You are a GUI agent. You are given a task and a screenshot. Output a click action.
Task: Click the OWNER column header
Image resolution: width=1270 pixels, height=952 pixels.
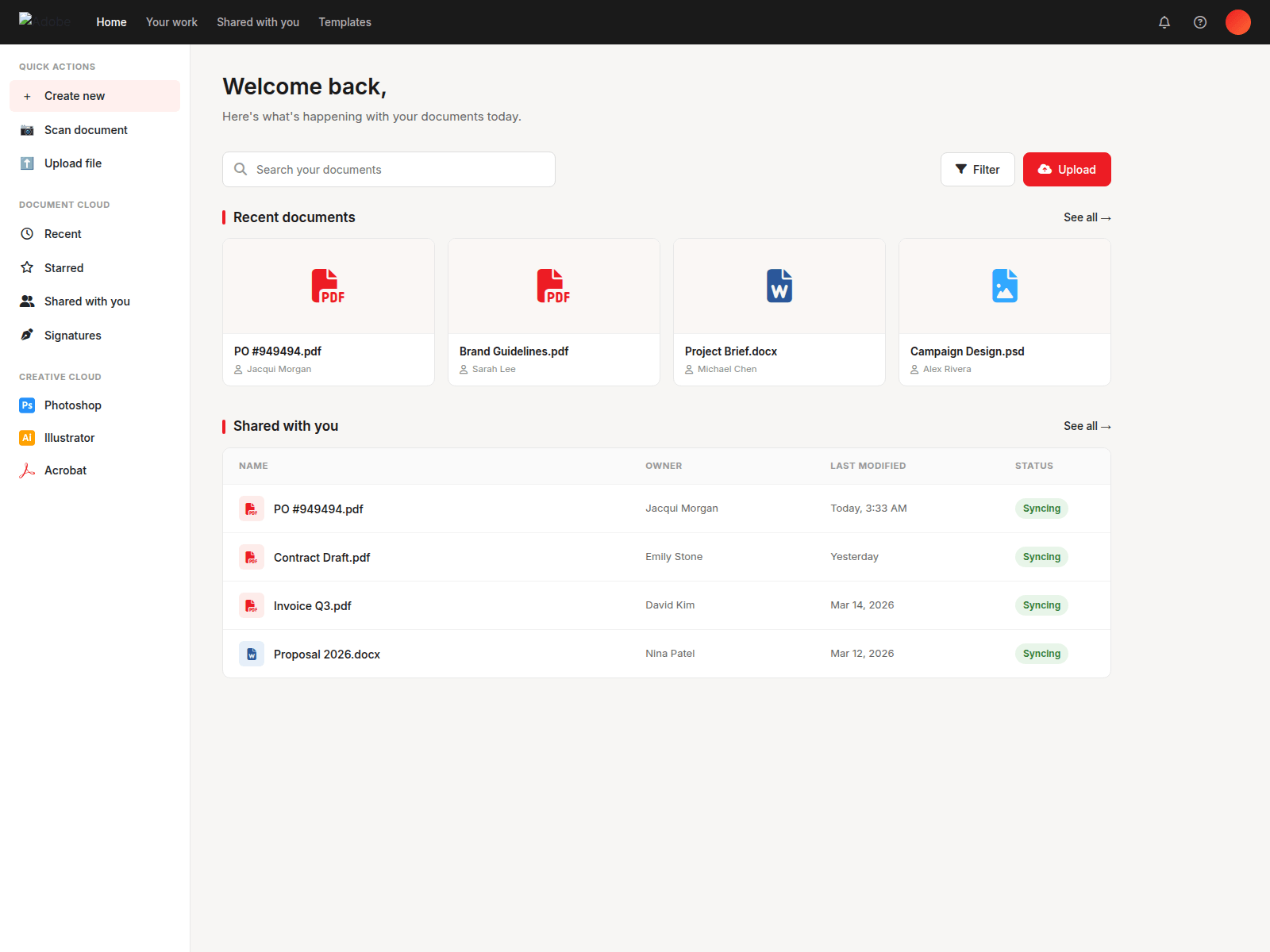click(x=664, y=466)
